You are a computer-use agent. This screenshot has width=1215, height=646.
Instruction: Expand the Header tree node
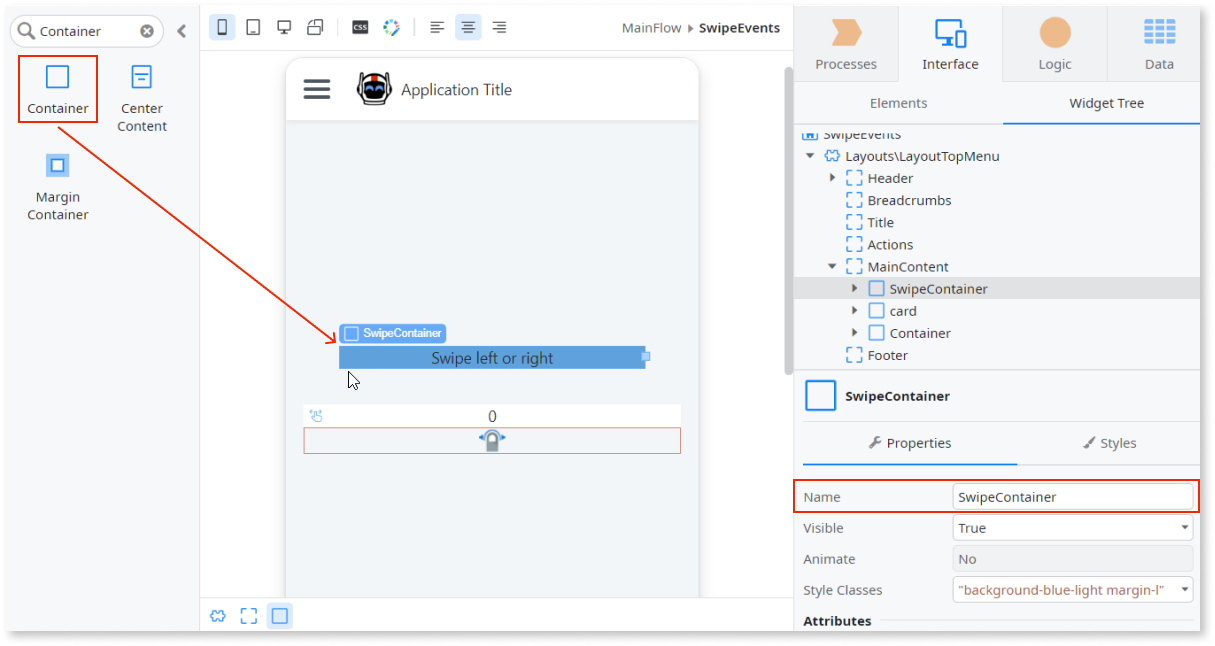click(833, 178)
